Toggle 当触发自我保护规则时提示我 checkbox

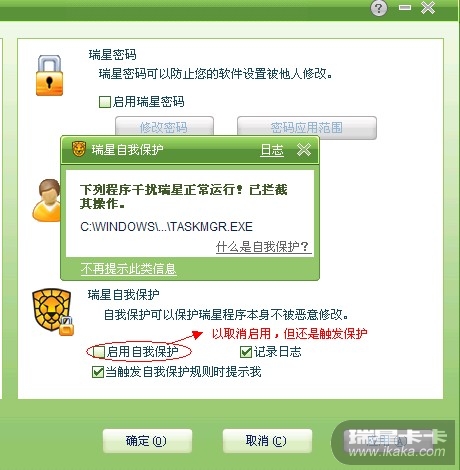point(97,372)
